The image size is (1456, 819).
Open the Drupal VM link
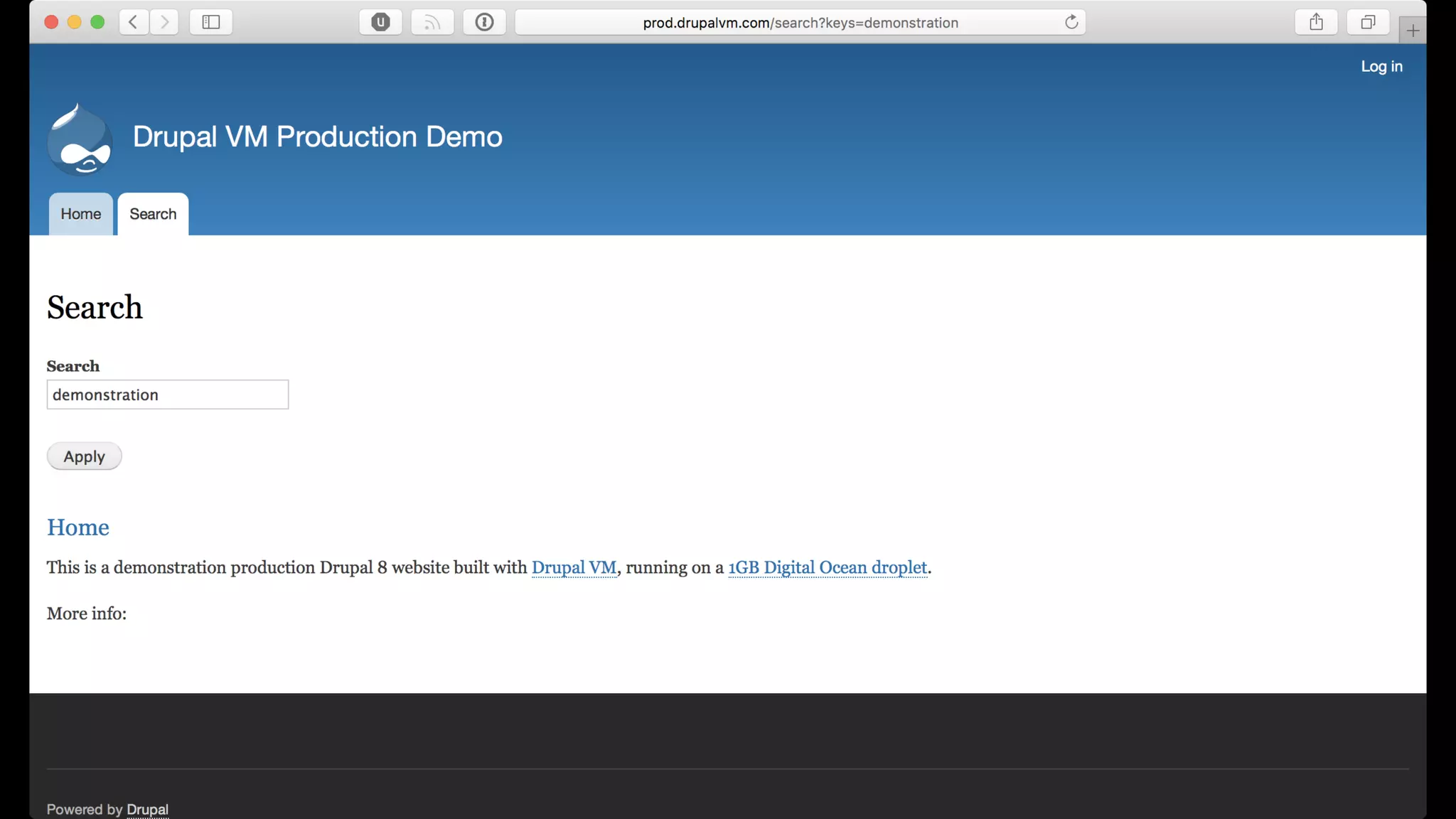[574, 567]
